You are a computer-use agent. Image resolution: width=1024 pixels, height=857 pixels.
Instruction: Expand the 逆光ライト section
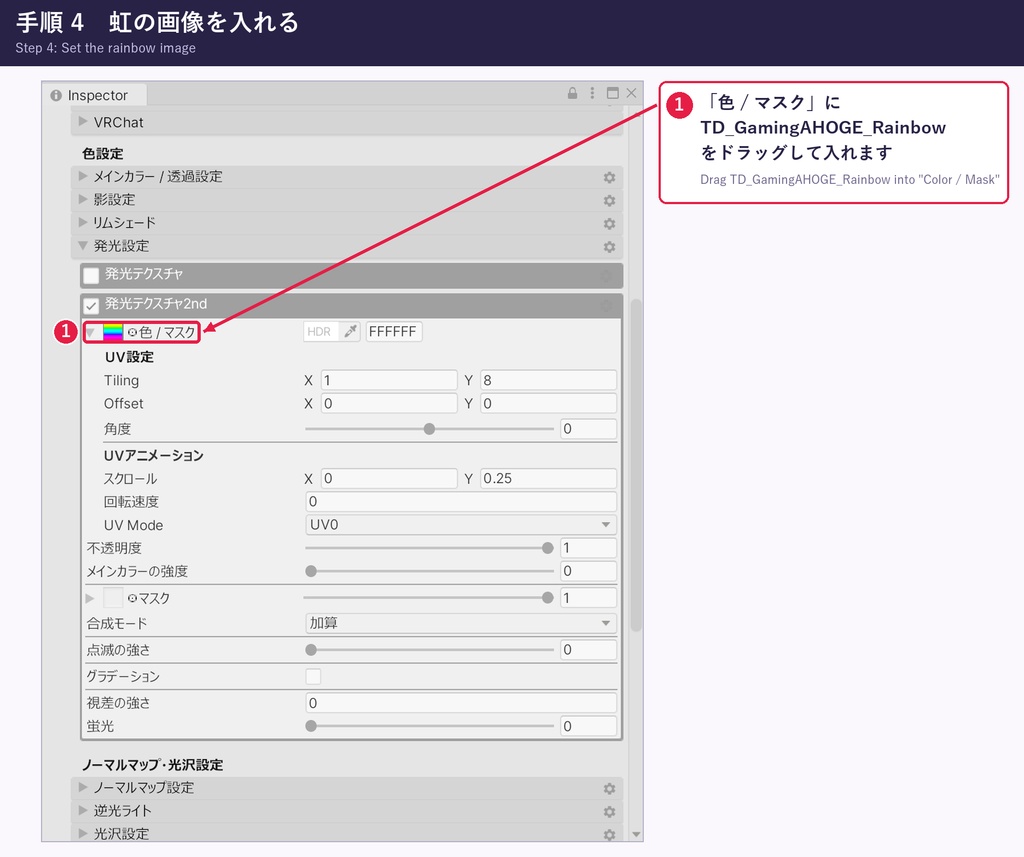coord(83,810)
